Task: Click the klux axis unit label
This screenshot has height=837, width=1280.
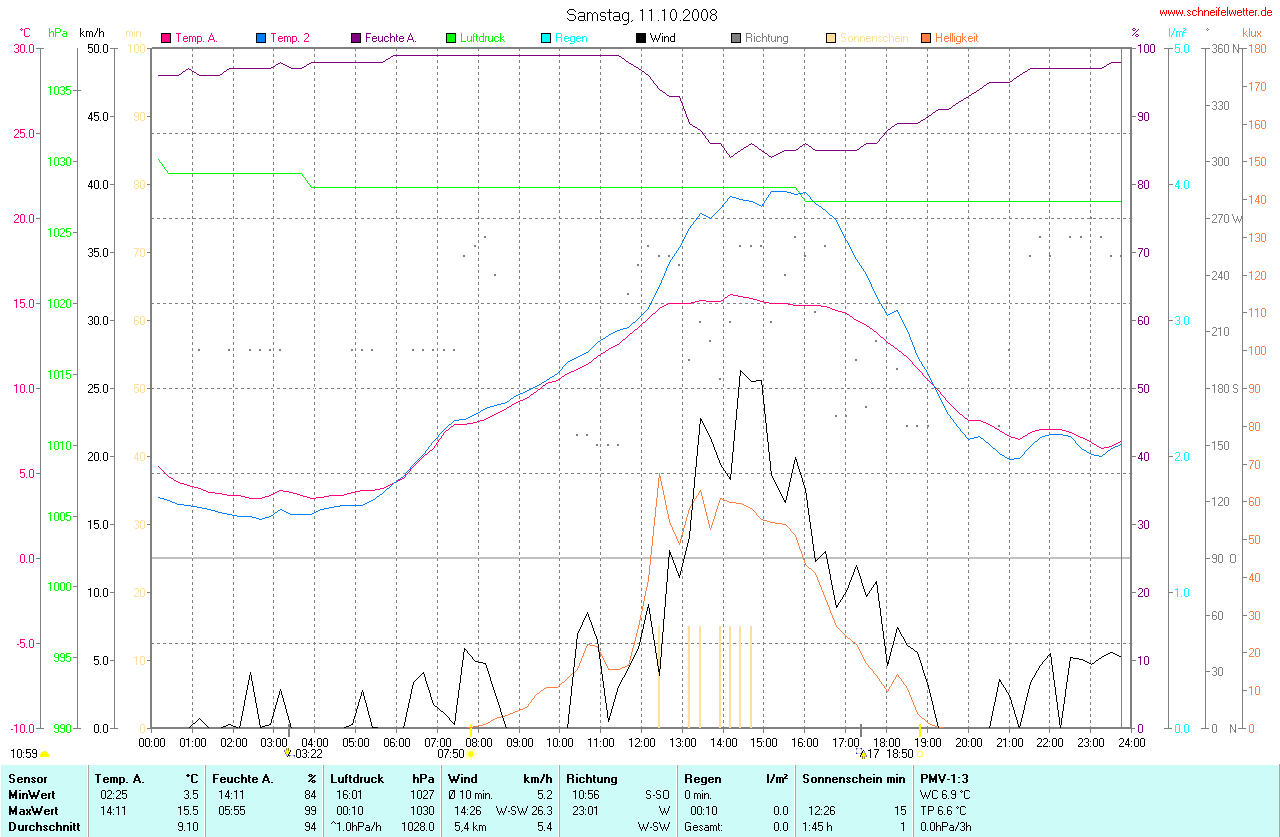Action: click(1251, 33)
